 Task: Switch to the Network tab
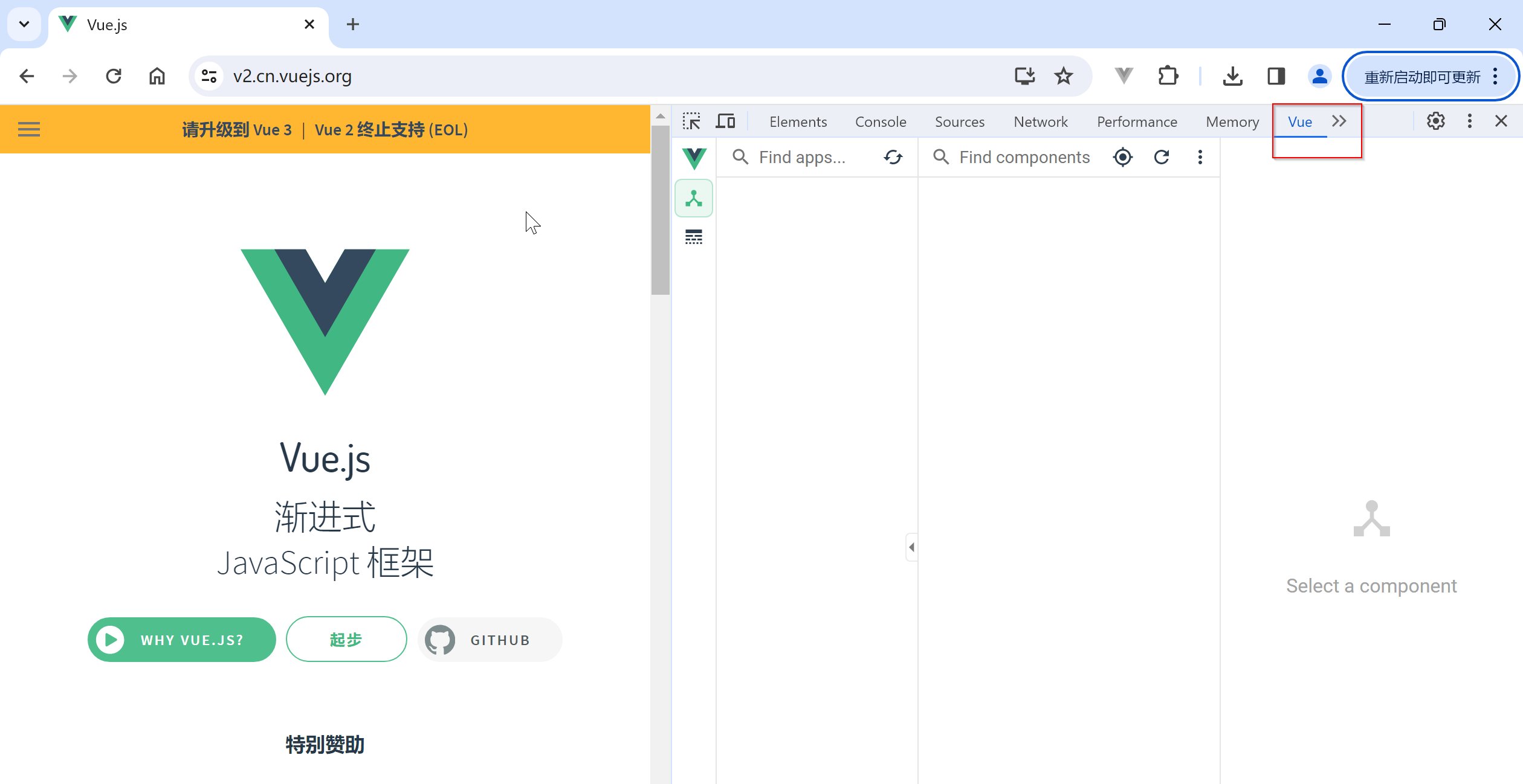(1040, 122)
